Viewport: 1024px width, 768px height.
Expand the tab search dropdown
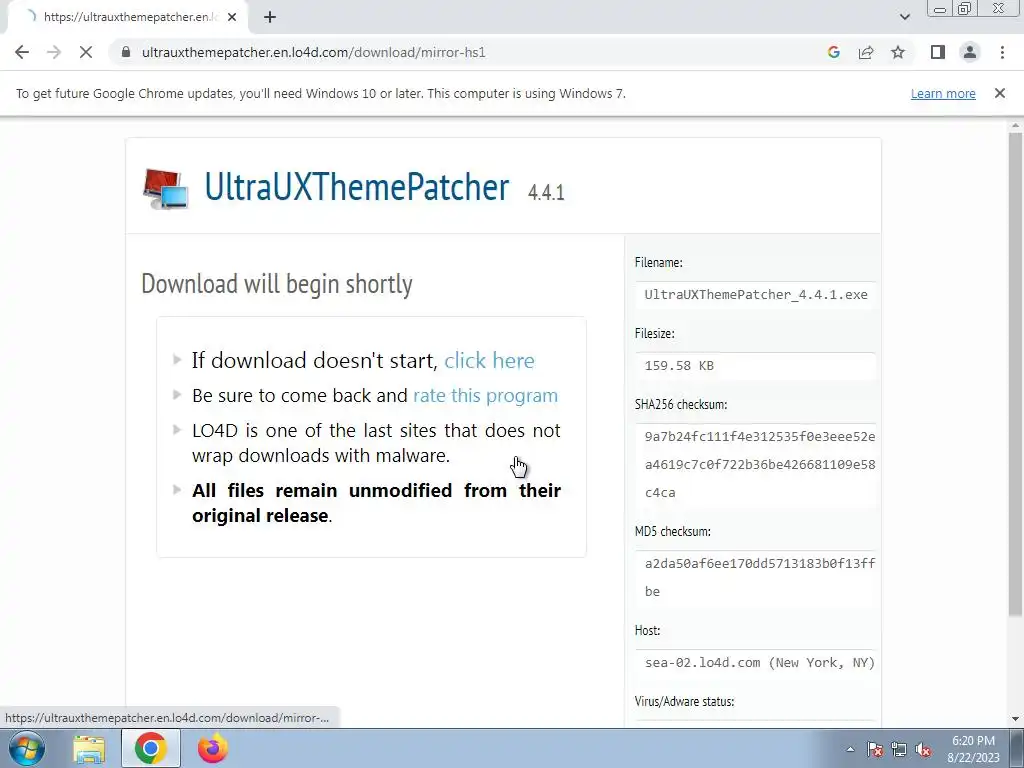tap(904, 17)
